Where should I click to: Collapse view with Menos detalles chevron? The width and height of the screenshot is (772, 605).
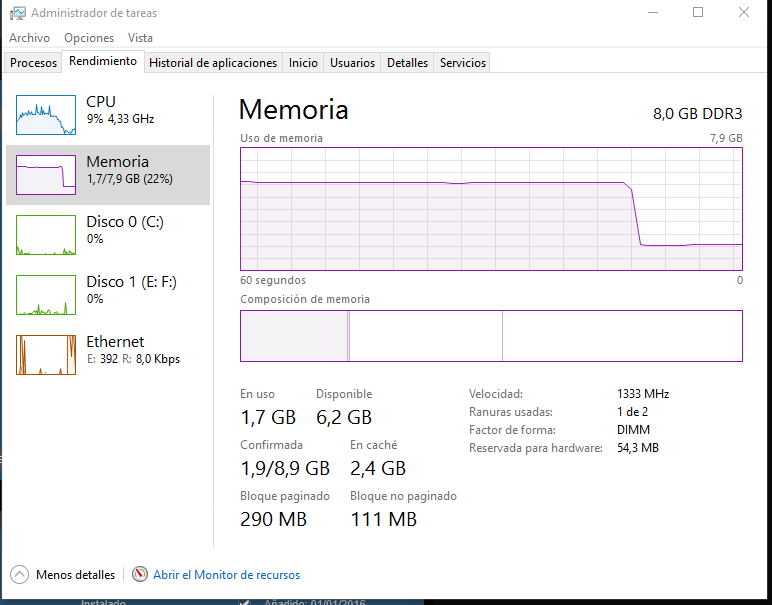pos(19,575)
